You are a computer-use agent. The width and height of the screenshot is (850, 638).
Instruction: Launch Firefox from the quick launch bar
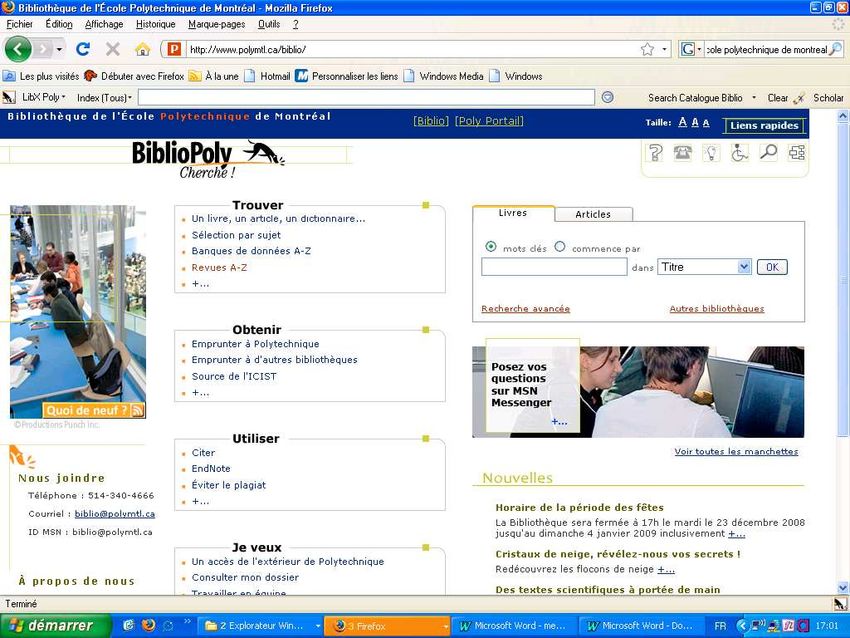click(x=148, y=626)
